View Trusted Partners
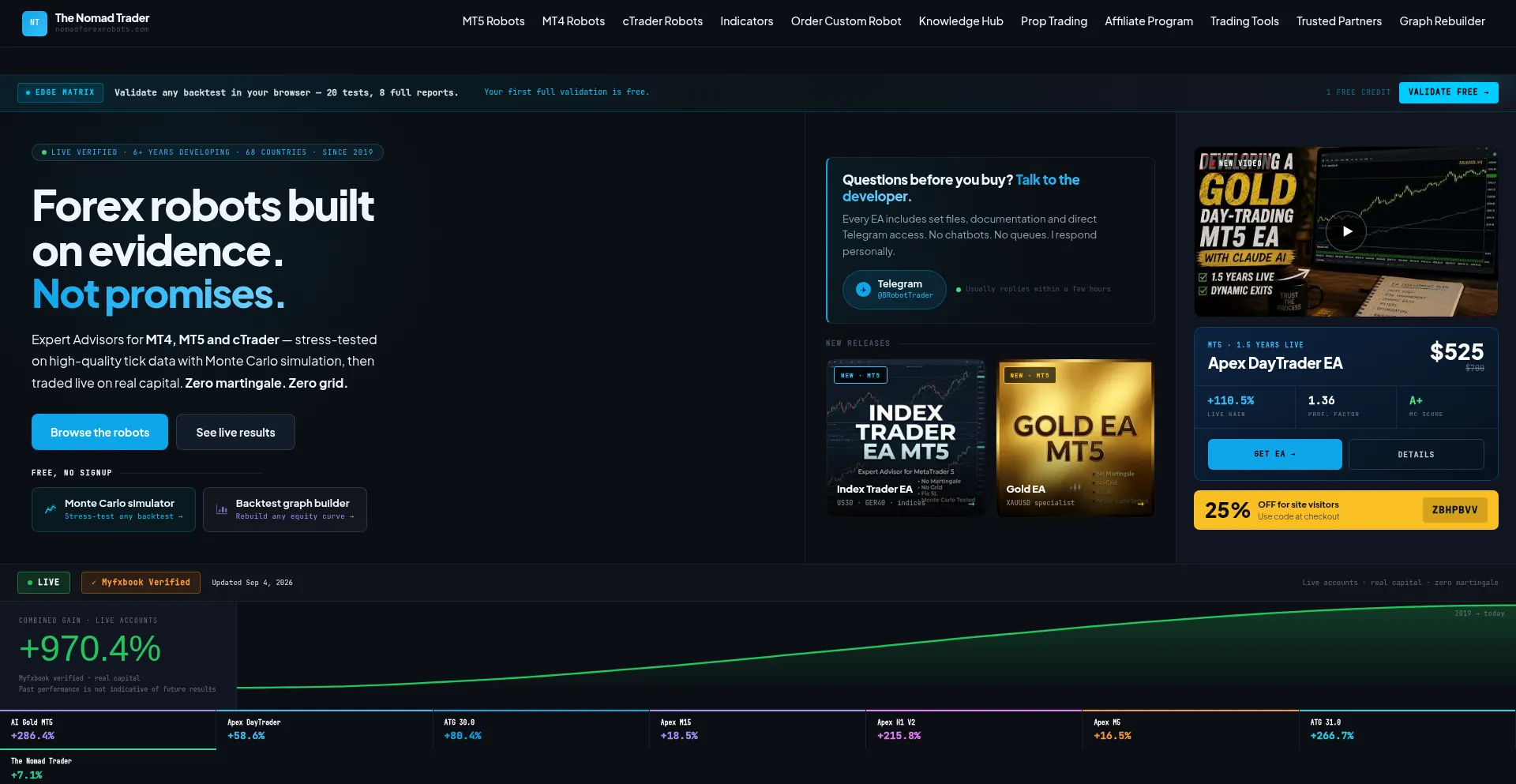Image resolution: width=1516 pixels, height=784 pixels. (x=1339, y=21)
